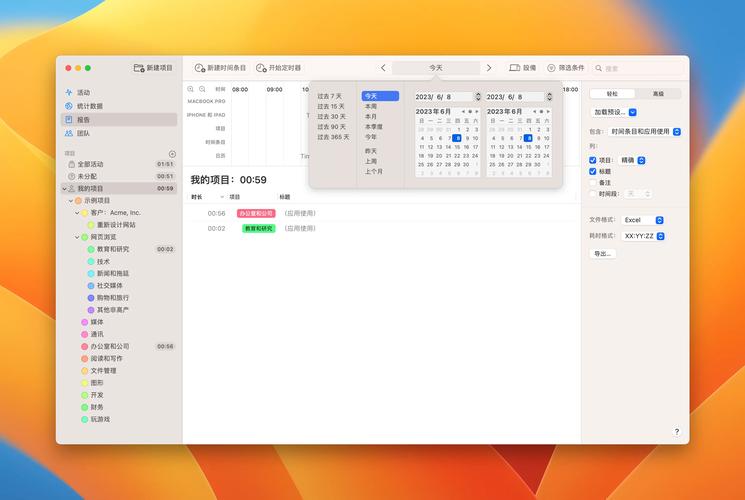Enable the 时间段 timespan checkbox
Image resolution: width=745 pixels, height=500 pixels.
[592, 194]
